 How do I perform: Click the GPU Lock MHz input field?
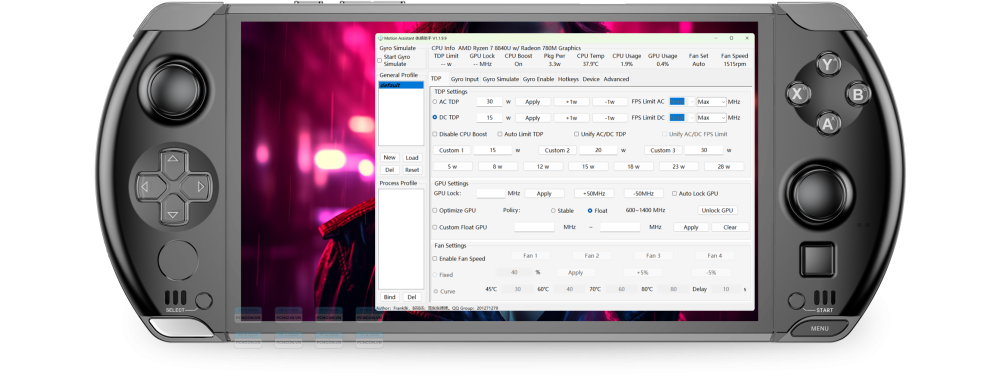[x=490, y=193]
